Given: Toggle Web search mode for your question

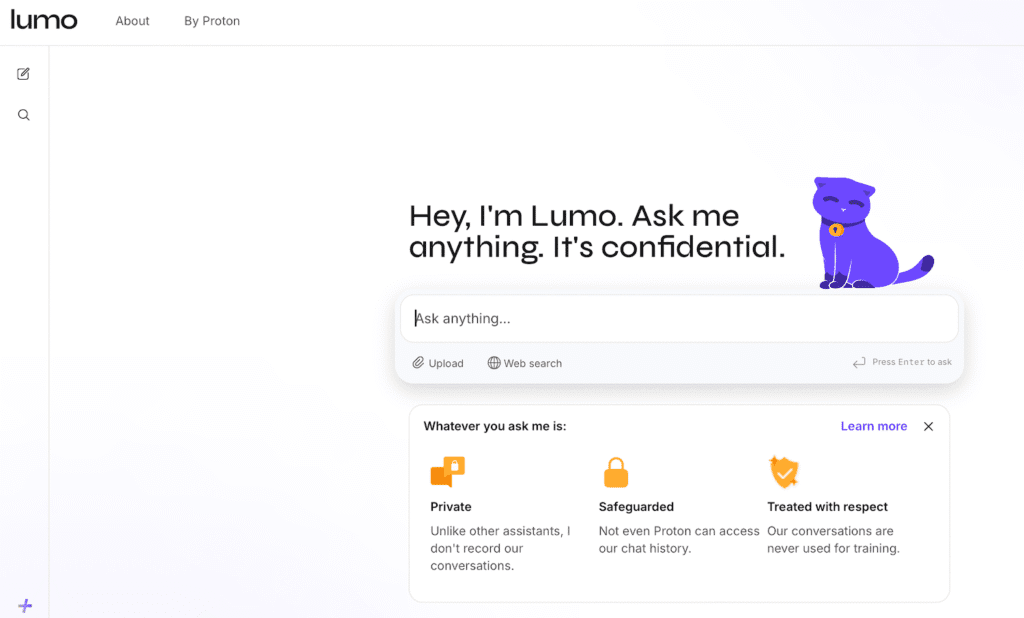Looking at the screenshot, I should pos(524,362).
